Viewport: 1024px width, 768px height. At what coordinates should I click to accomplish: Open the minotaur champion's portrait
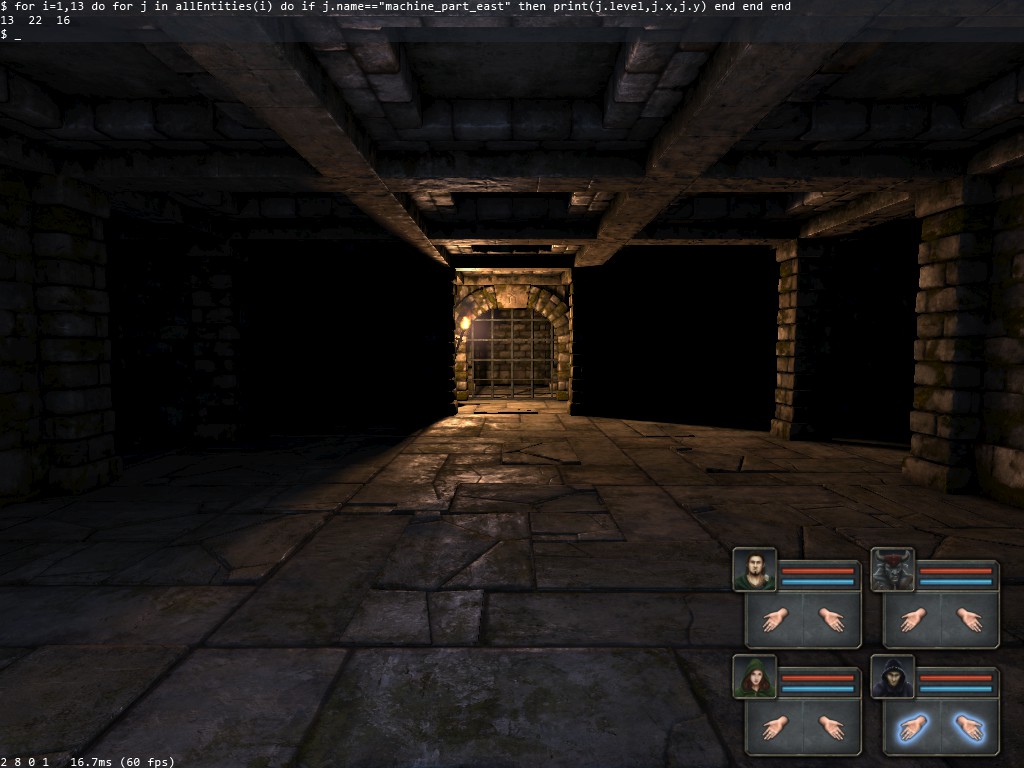point(892,569)
